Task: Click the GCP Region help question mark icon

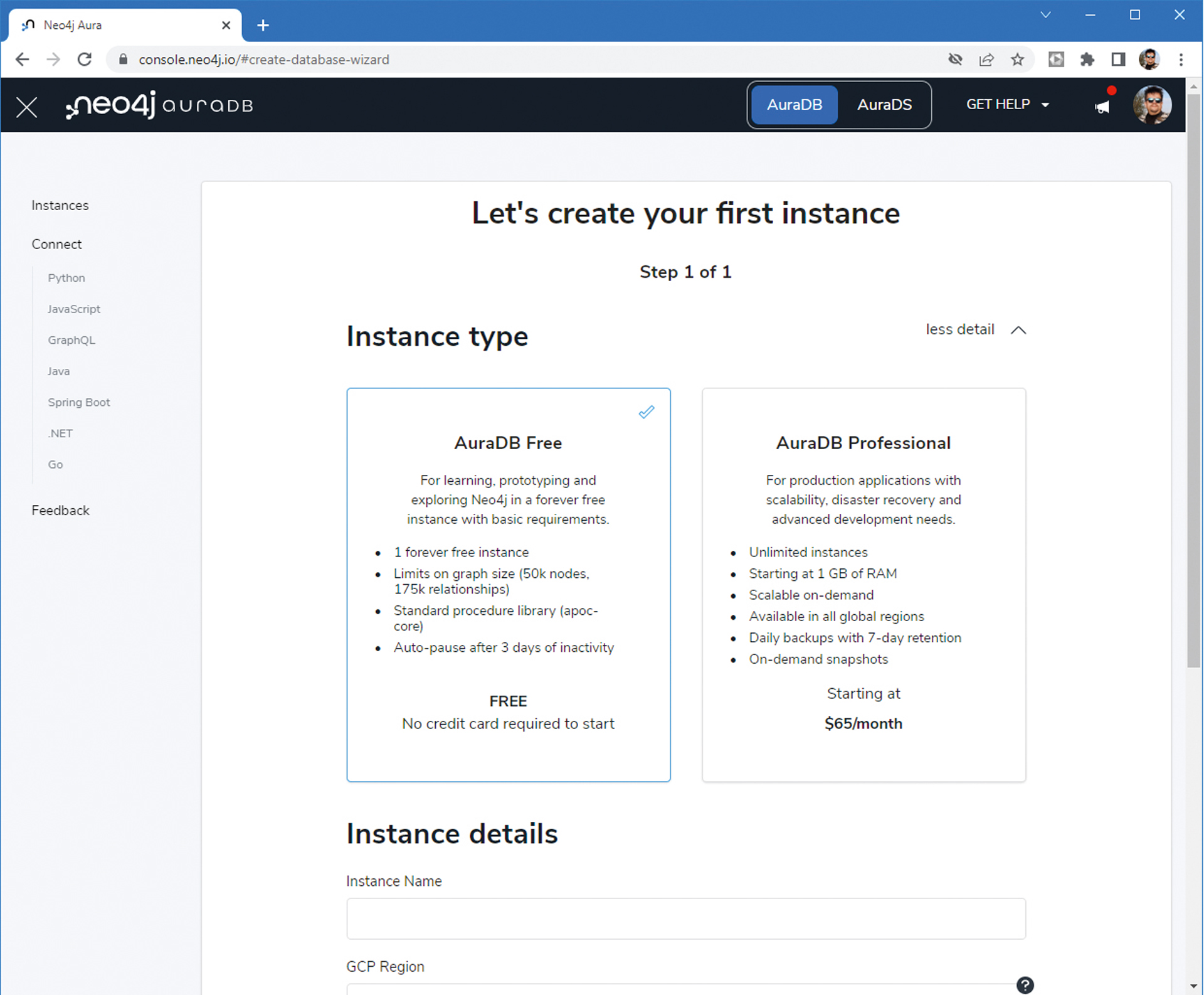Action: (x=1025, y=984)
